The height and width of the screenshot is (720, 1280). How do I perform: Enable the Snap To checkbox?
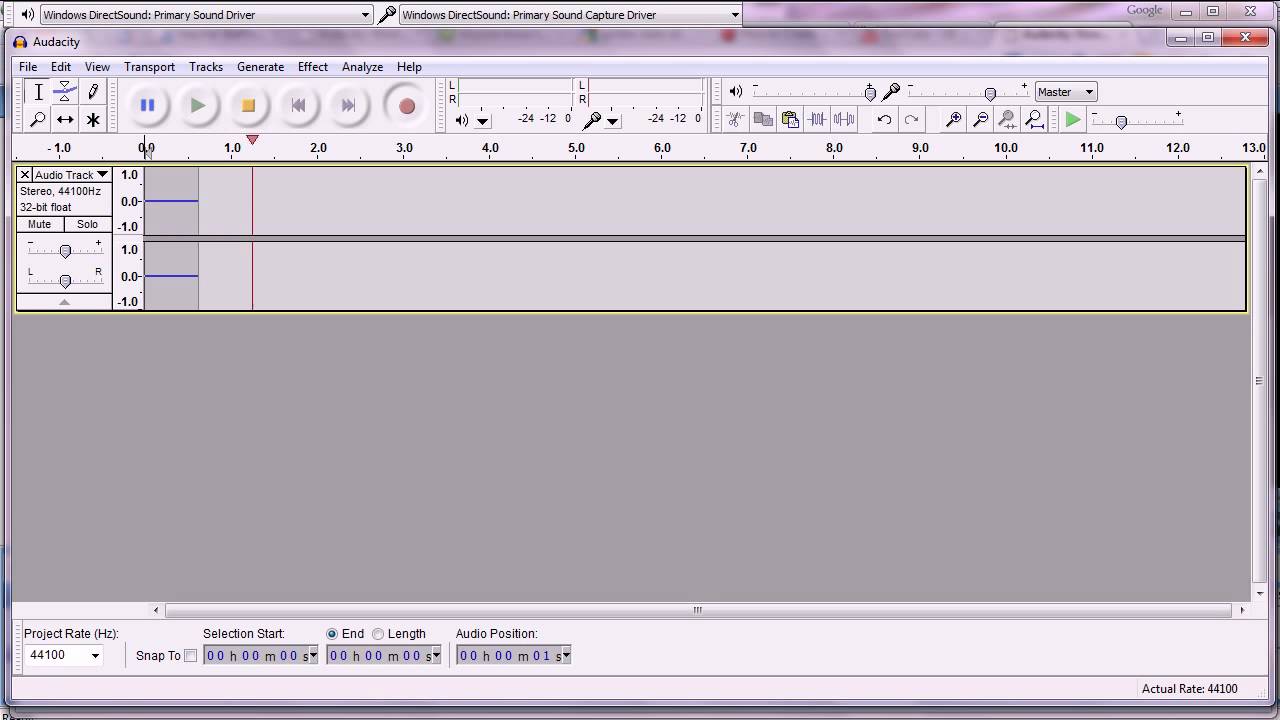pos(190,656)
